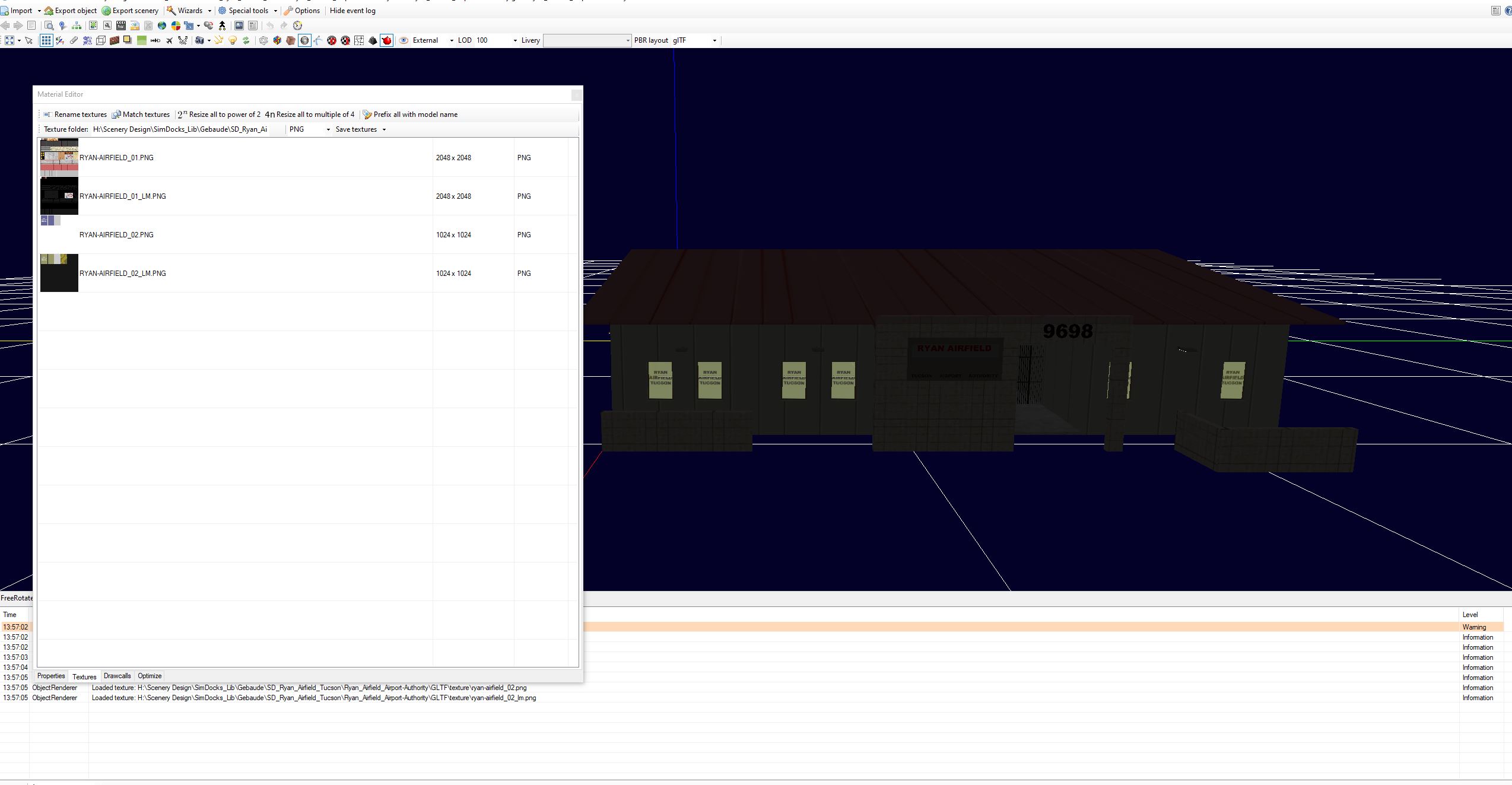Click the black figure with circles icon

point(222,26)
